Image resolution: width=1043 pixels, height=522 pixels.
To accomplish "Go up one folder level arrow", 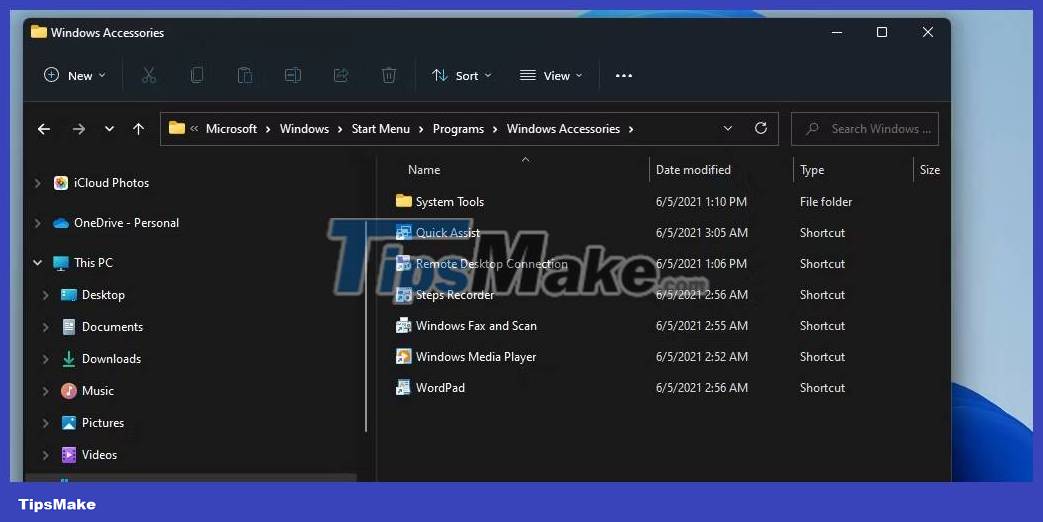I will [138, 129].
